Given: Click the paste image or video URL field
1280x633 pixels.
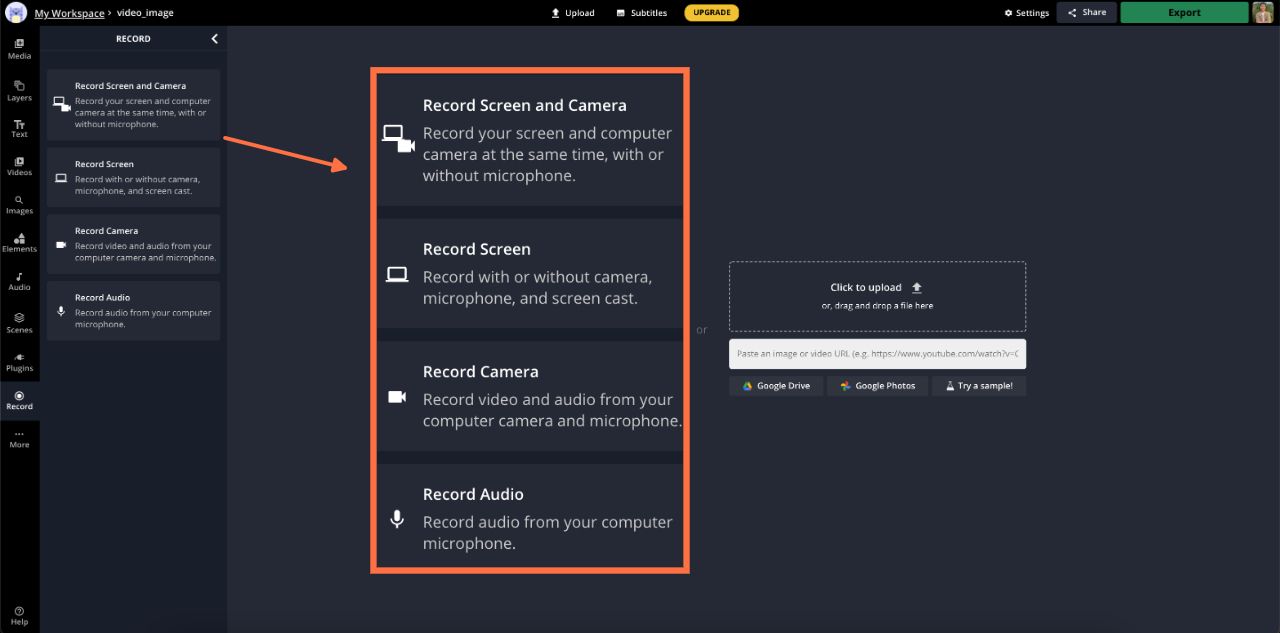Looking at the screenshot, I should 876,354.
